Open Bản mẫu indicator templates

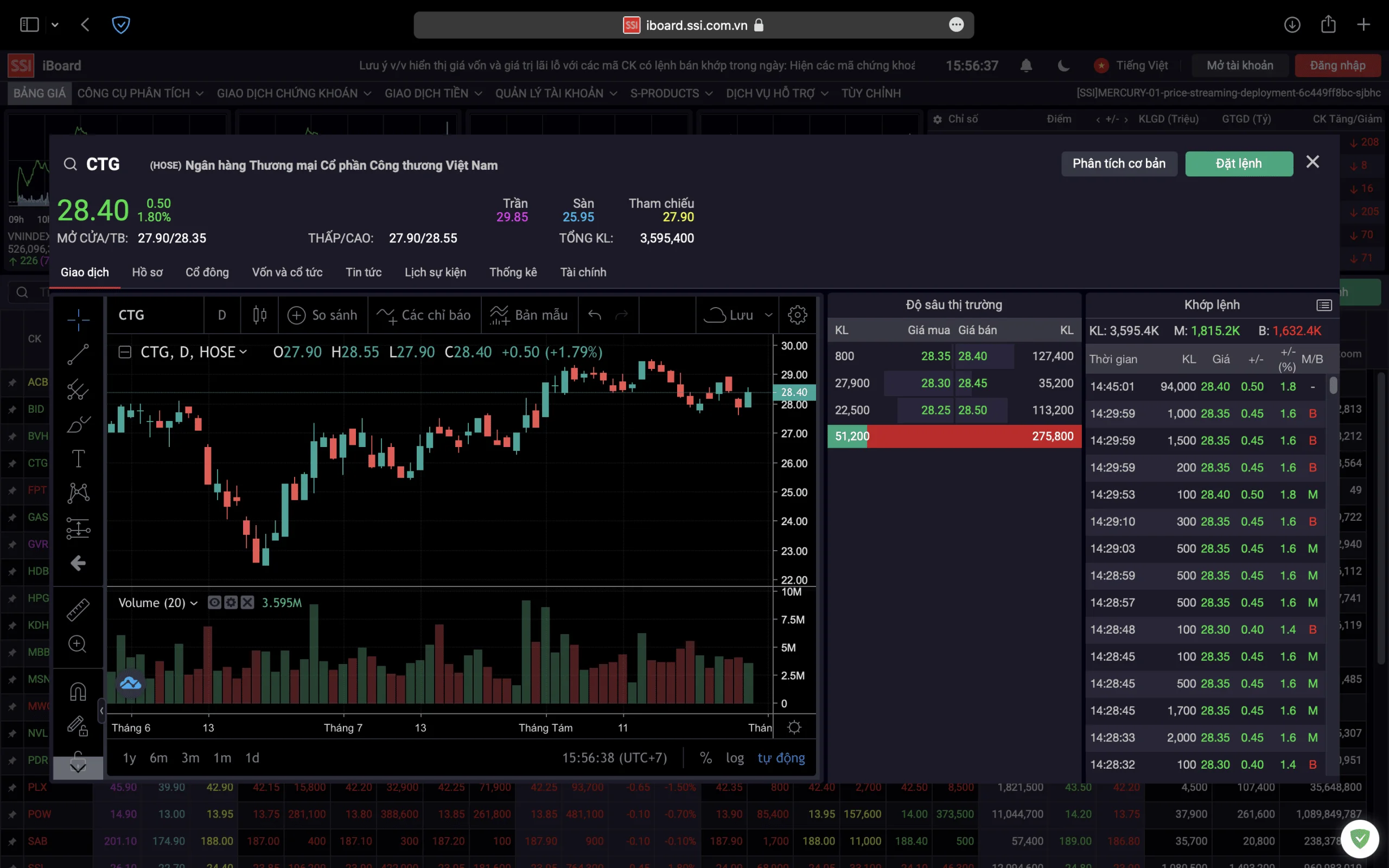coord(529,315)
